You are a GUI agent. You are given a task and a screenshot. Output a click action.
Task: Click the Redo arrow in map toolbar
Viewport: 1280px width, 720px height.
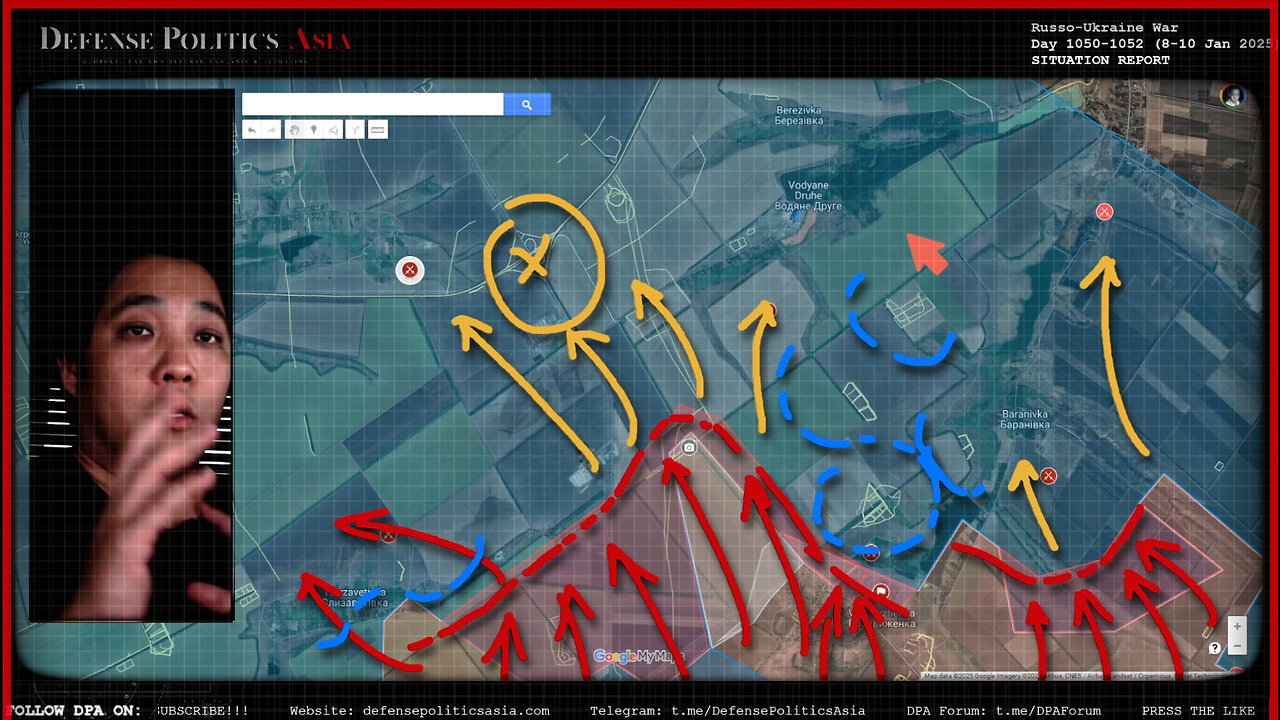270,130
